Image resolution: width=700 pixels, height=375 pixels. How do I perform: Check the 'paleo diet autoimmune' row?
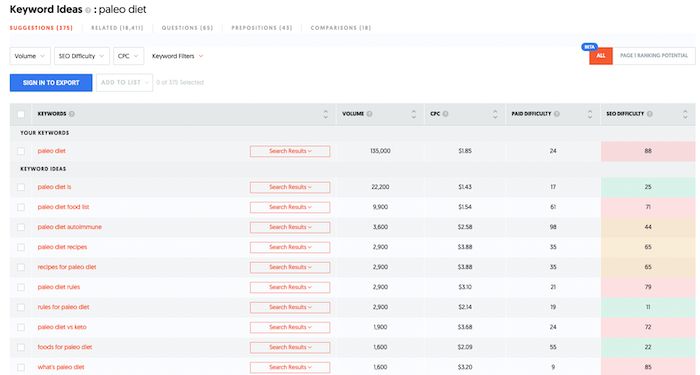point(21,227)
